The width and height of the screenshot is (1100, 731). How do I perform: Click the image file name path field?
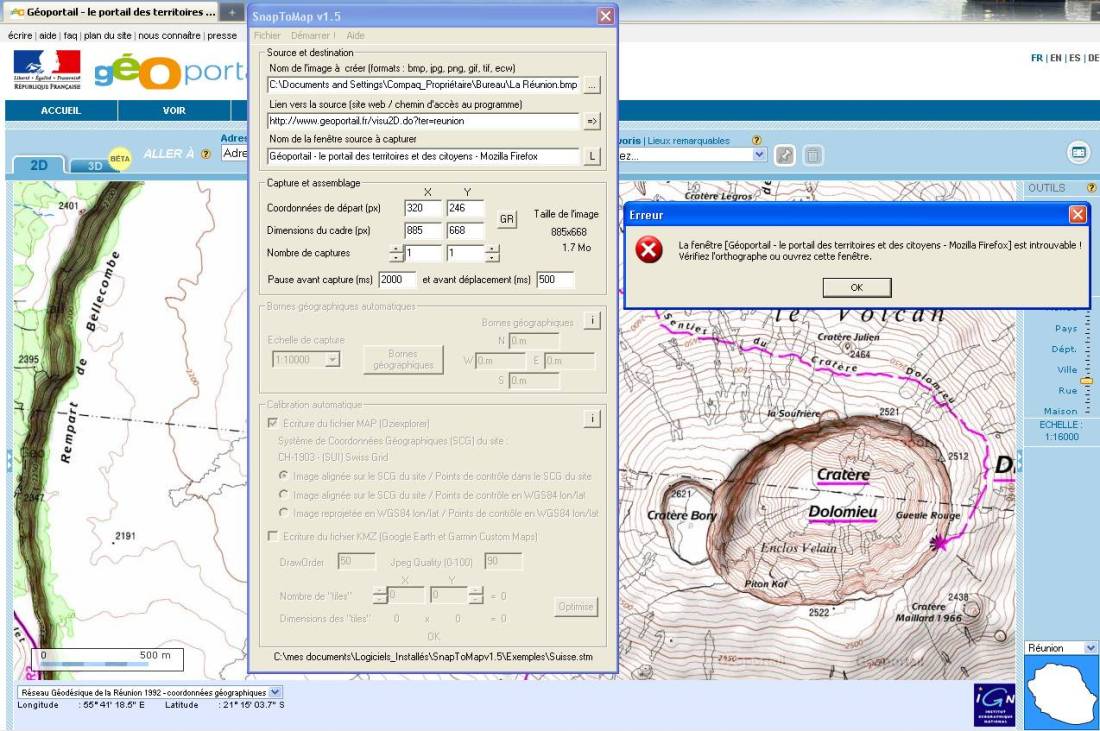423,85
